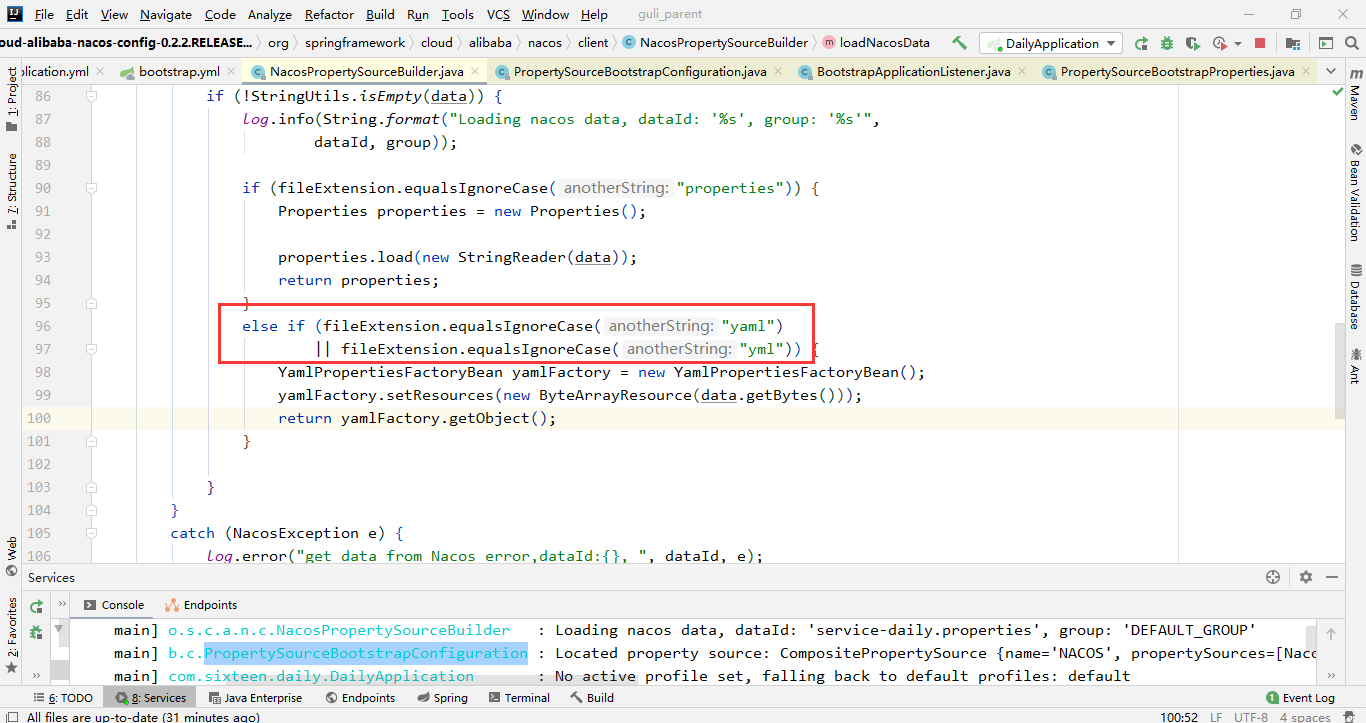Open the Ant side panel
The height and width of the screenshot is (723, 1366).
[1355, 366]
